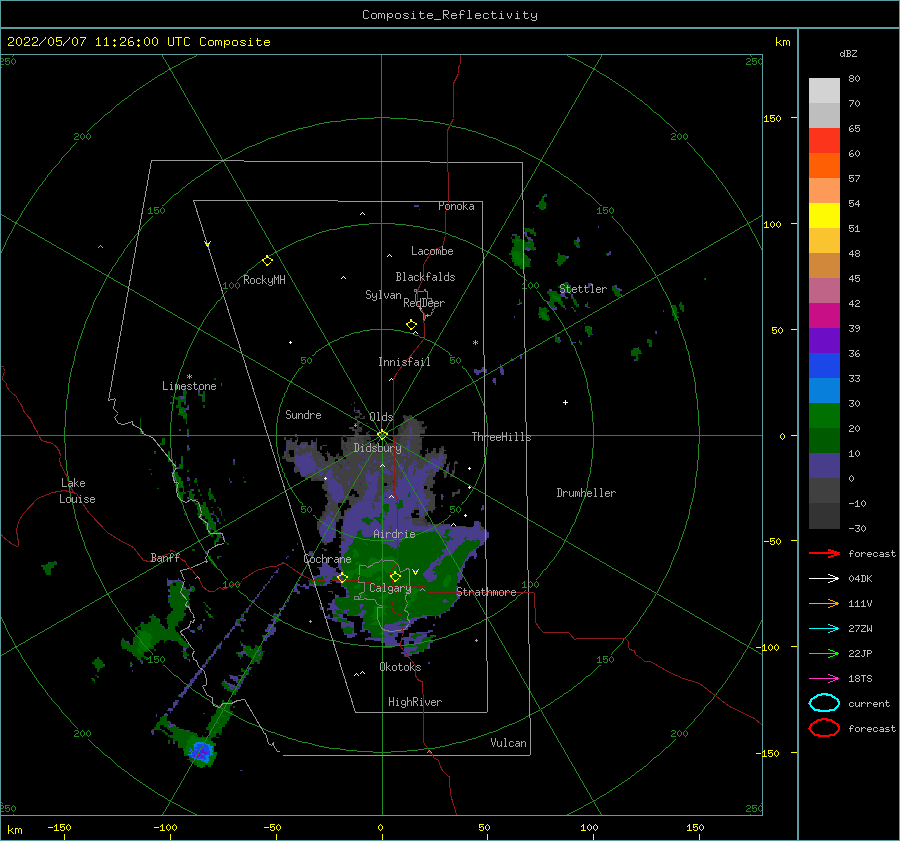The width and height of the screenshot is (900, 841).
Task: Select the HighRiver map label
Action: (x=415, y=702)
